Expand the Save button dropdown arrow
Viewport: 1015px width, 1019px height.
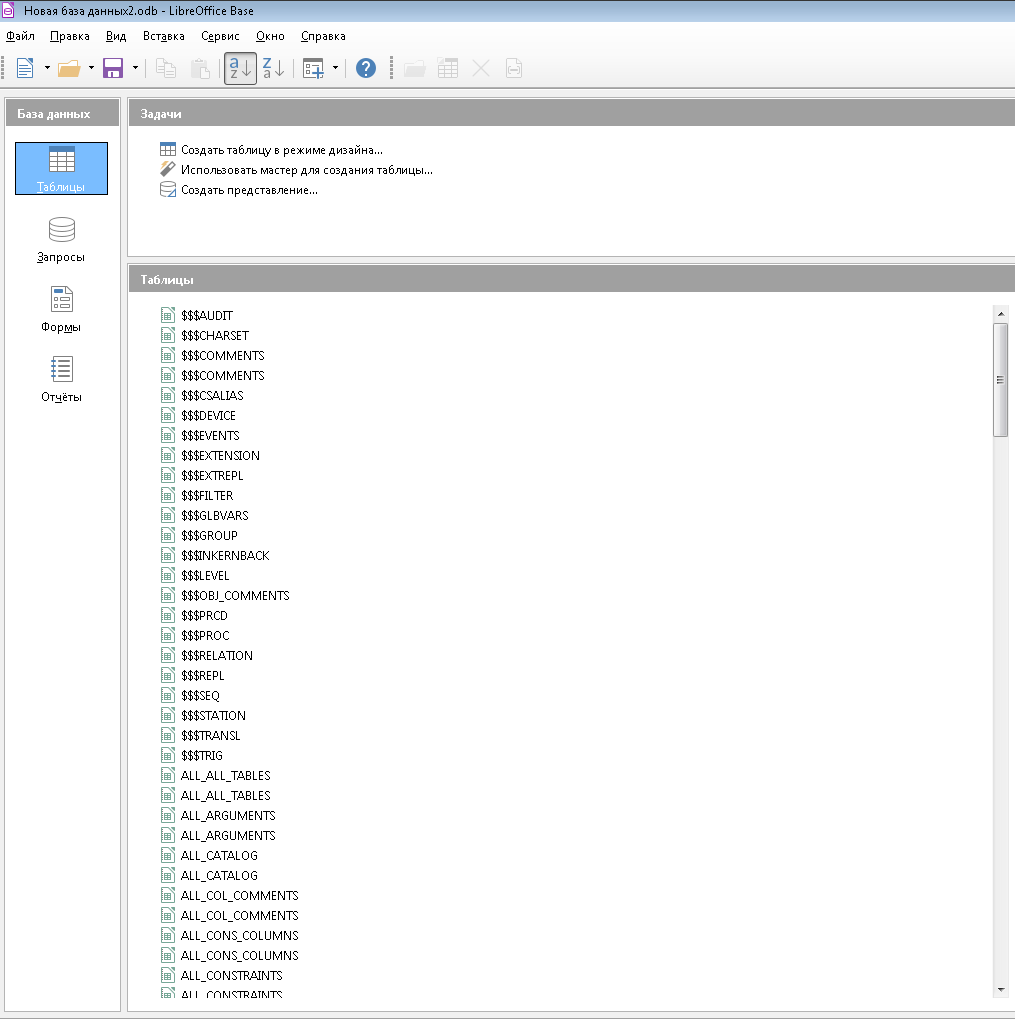pos(135,68)
